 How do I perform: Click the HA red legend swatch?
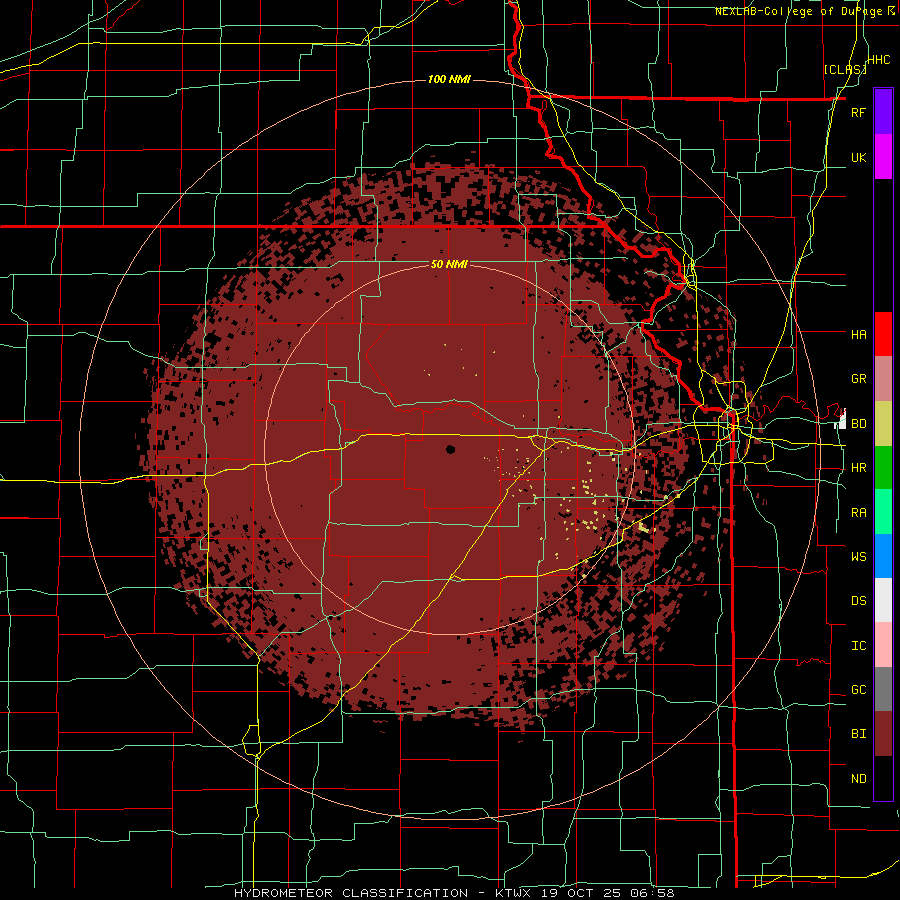[883, 334]
